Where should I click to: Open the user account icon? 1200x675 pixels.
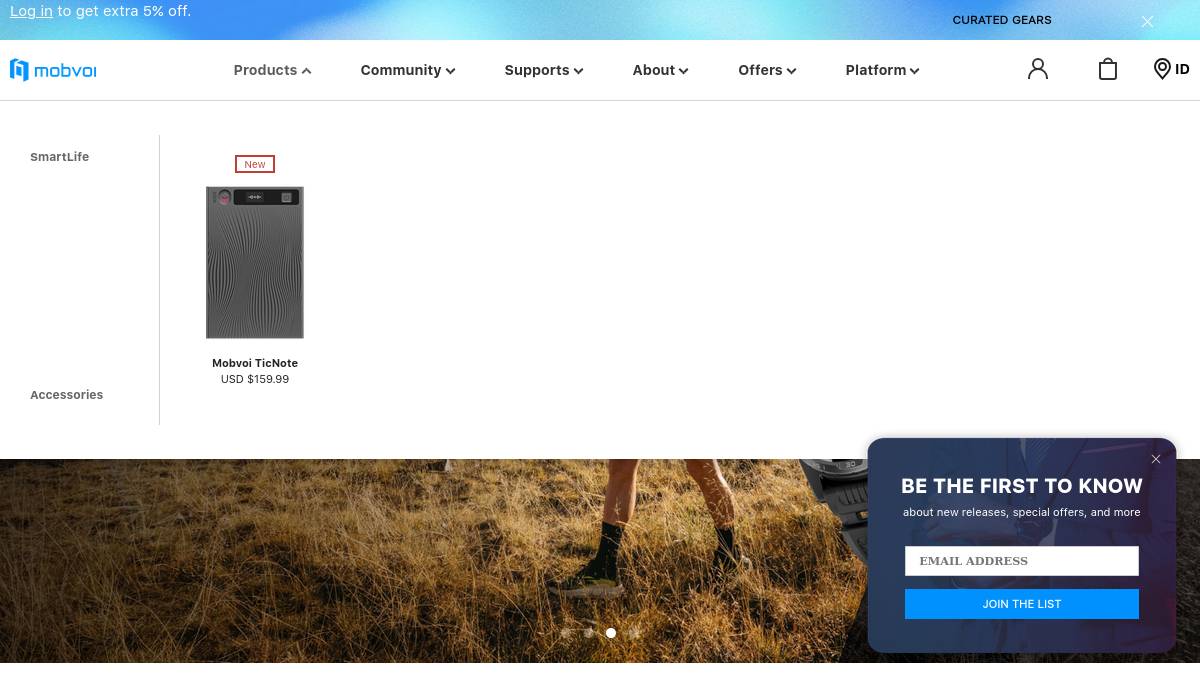(1038, 69)
